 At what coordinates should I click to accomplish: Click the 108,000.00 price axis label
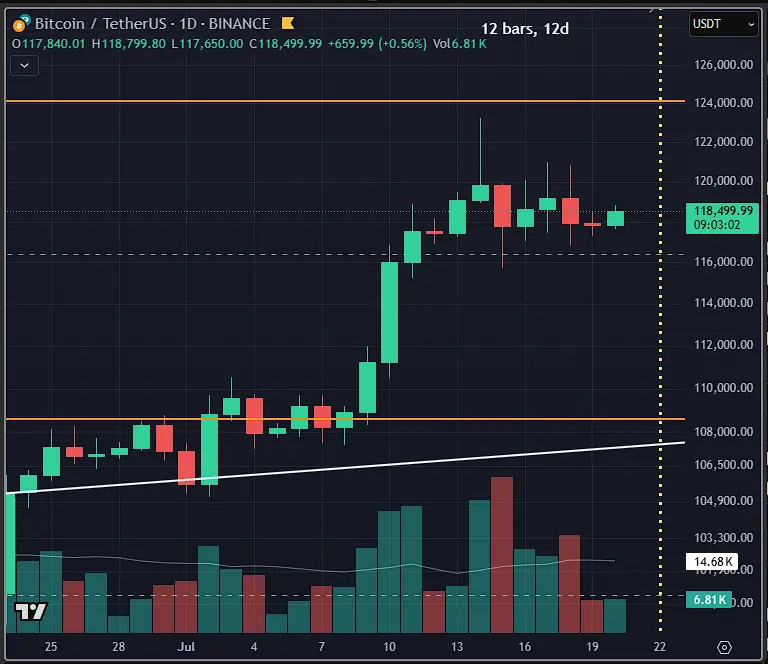pos(723,431)
